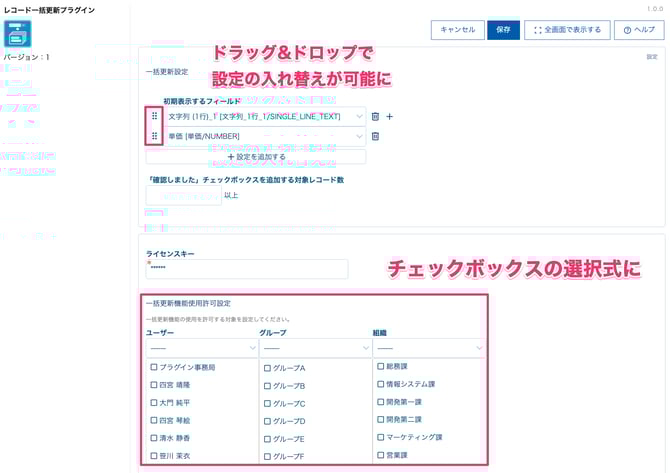Click the plugin icon at top left
The height and width of the screenshot is (473, 670).
18,34
